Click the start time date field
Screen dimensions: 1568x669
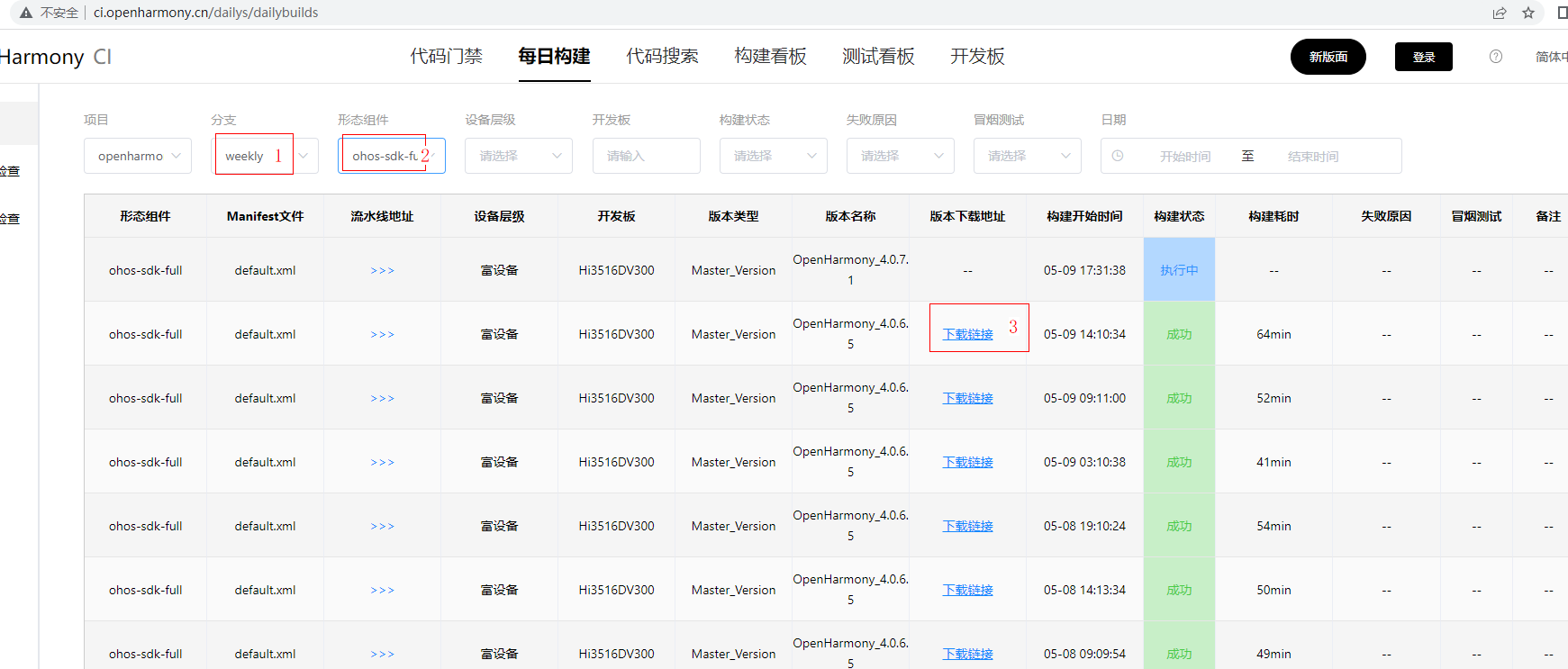click(x=1184, y=156)
